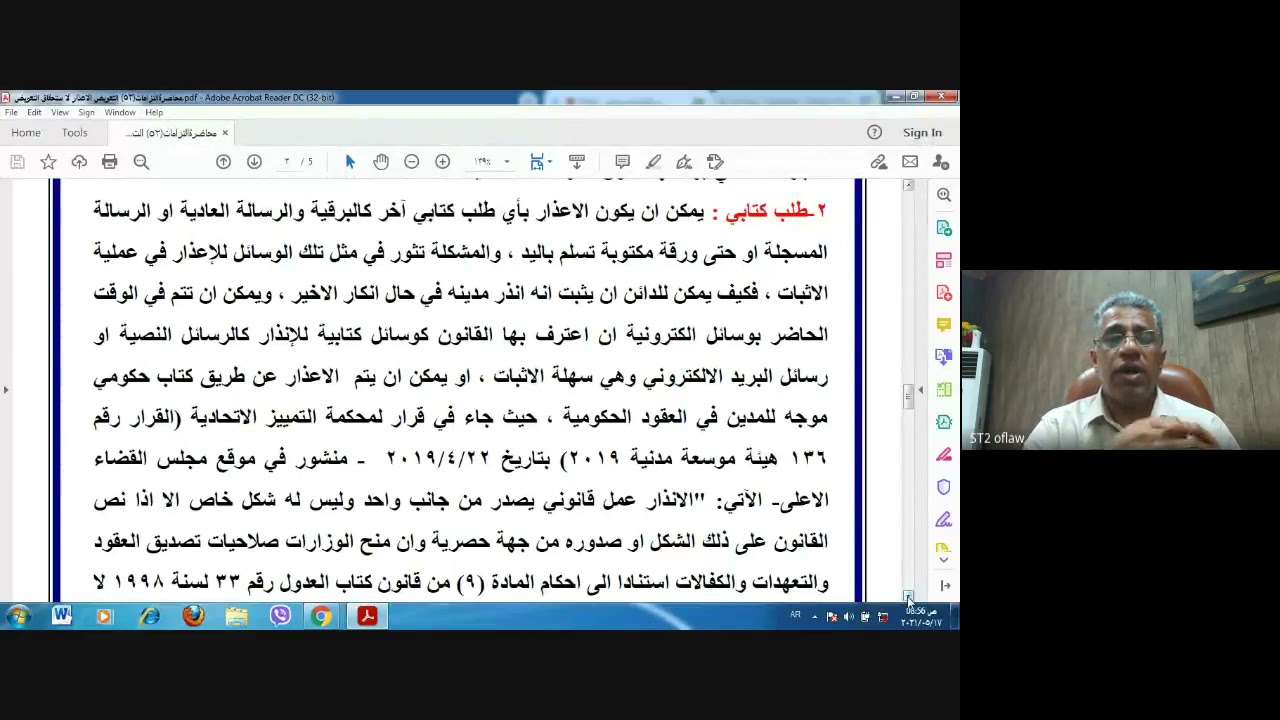This screenshot has height=720, width=1280.
Task: Expand more tools chevron in right pane
Action: pyautogui.click(x=943, y=561)
